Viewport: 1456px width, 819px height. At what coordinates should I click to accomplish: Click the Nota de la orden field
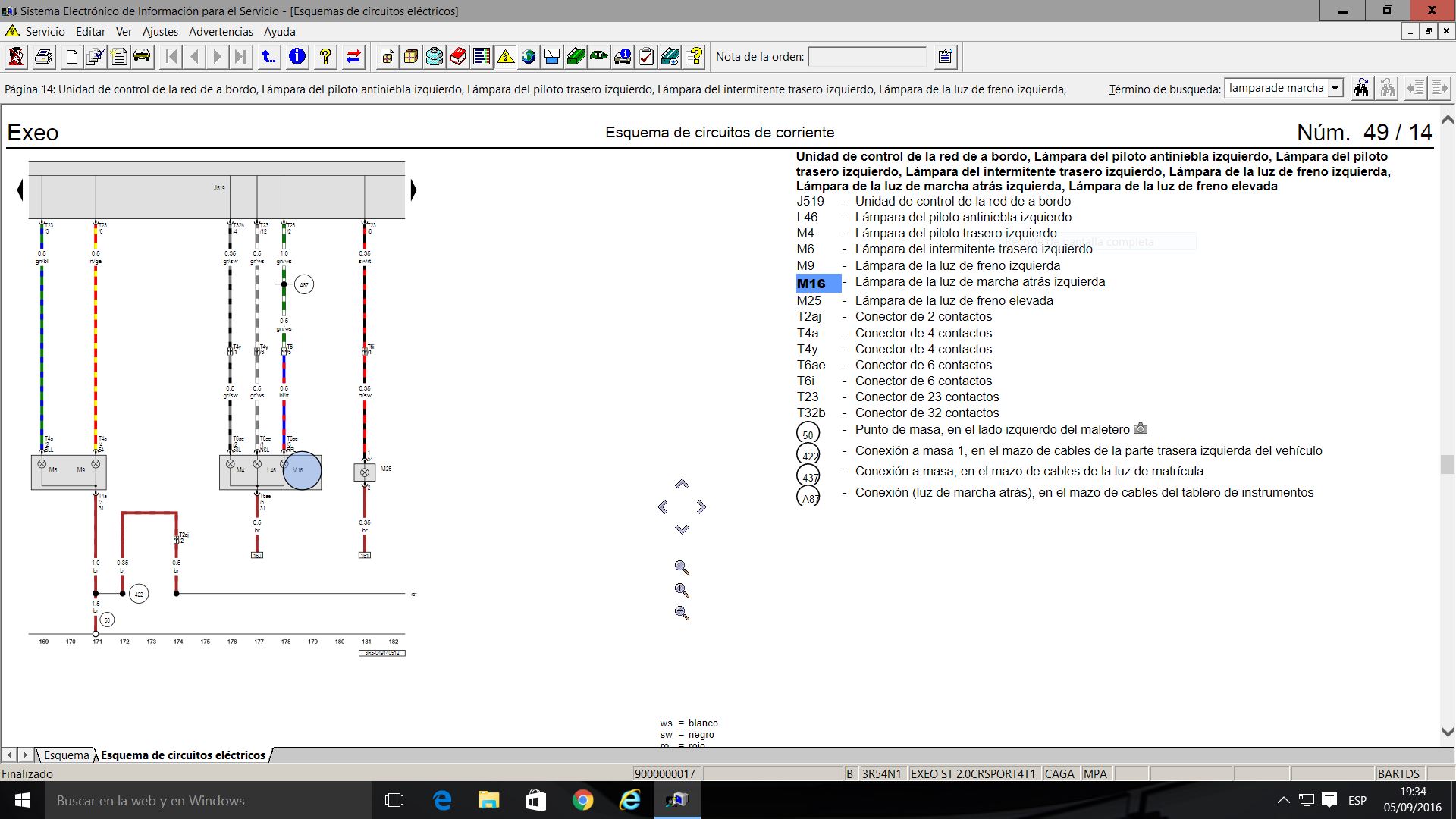(867, 57)
